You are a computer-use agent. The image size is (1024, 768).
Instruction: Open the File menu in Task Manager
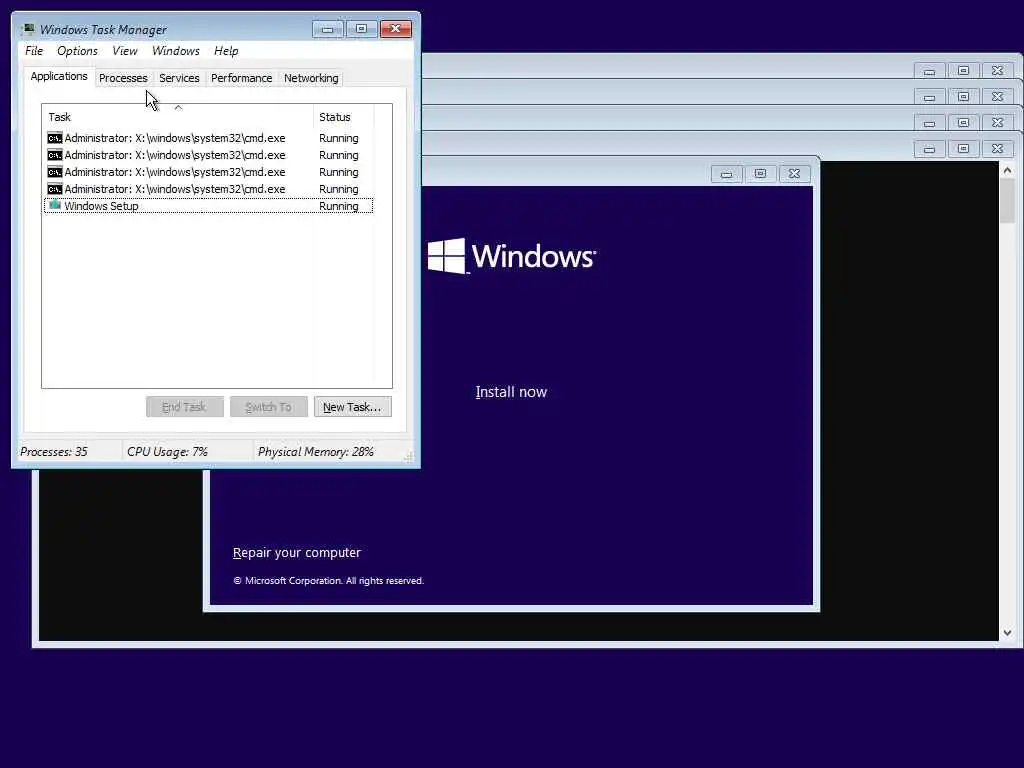point(34,51)
